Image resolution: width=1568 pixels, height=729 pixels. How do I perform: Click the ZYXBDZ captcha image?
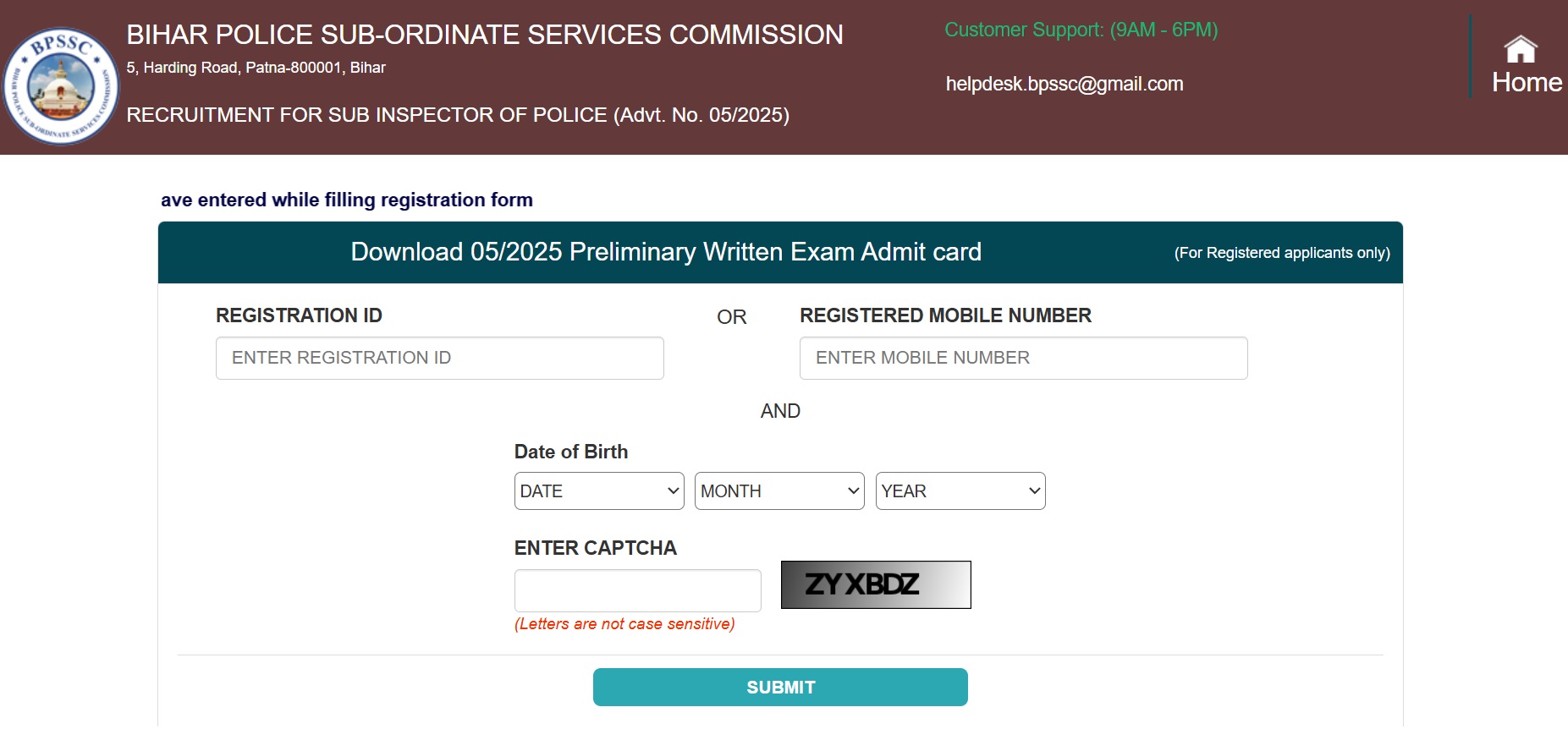click(875, 584)
